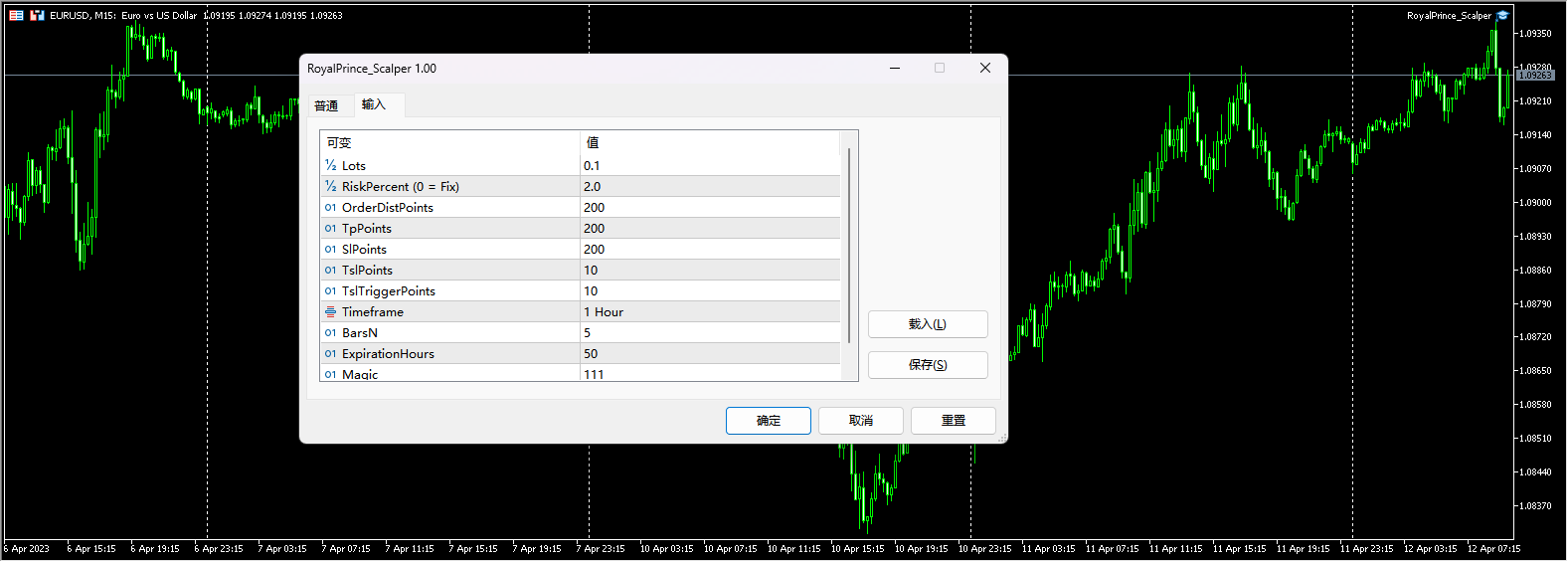The image size is (1568, 562).
Task: Click the 值 column header
Action: pyautogui.click(x=710, y=142)
